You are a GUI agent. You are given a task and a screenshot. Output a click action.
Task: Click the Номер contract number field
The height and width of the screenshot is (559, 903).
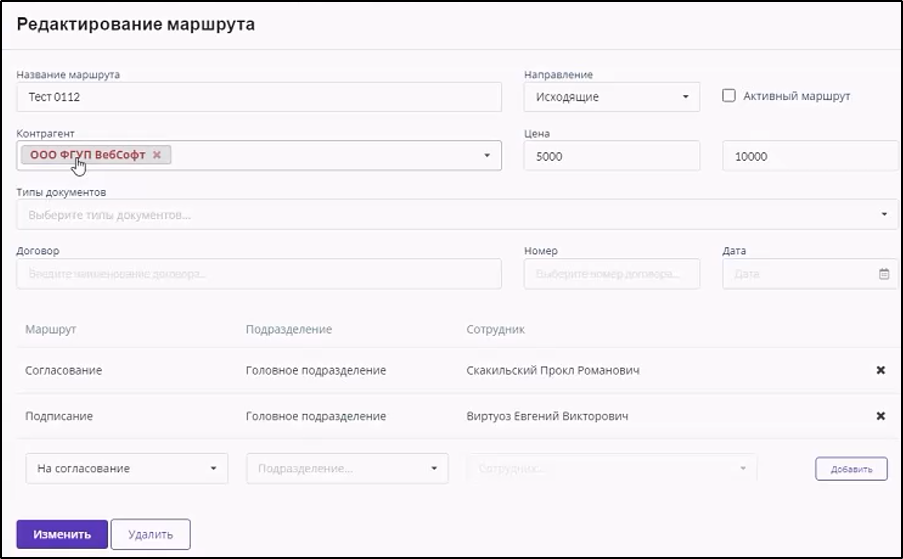click(611, 274)
